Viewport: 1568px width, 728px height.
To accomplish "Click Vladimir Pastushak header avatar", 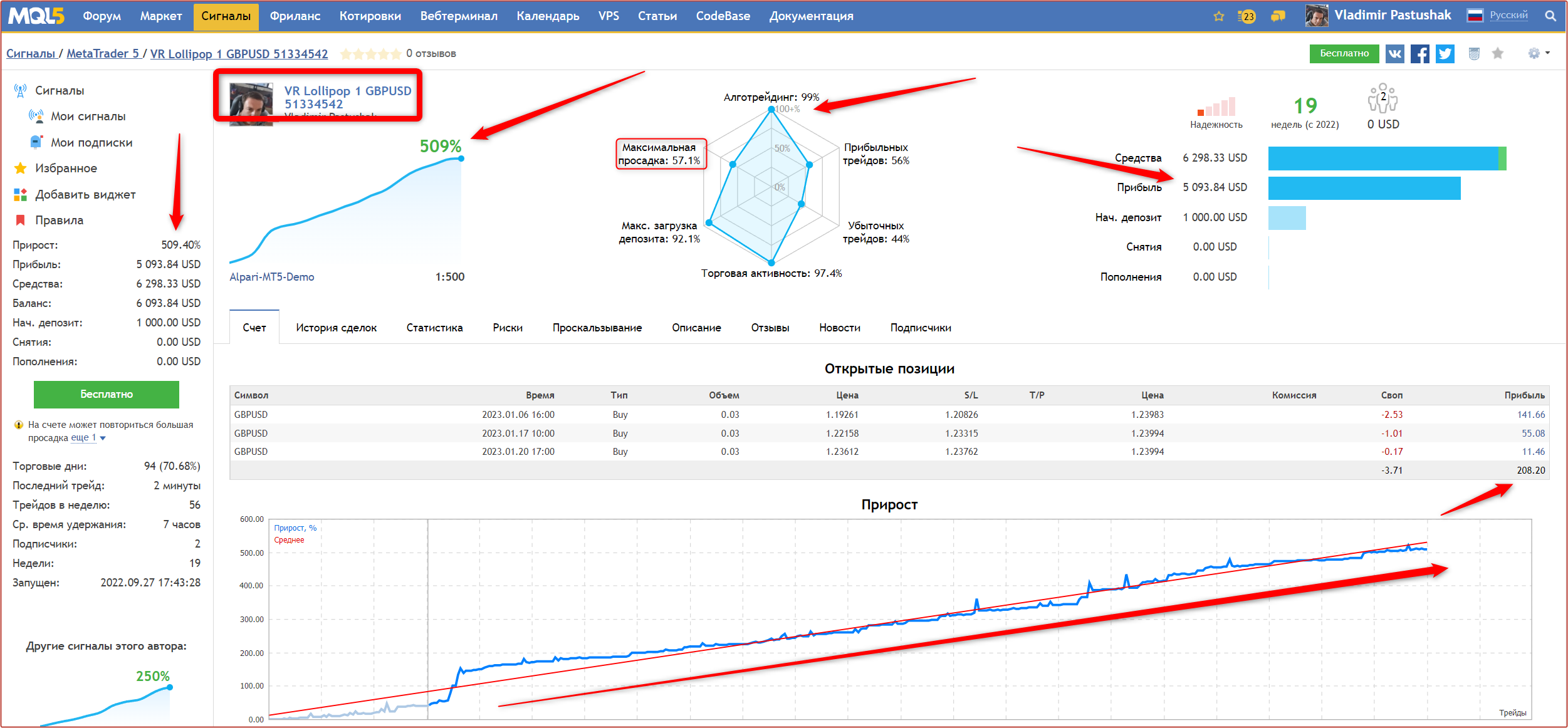I will [1317, 16].
